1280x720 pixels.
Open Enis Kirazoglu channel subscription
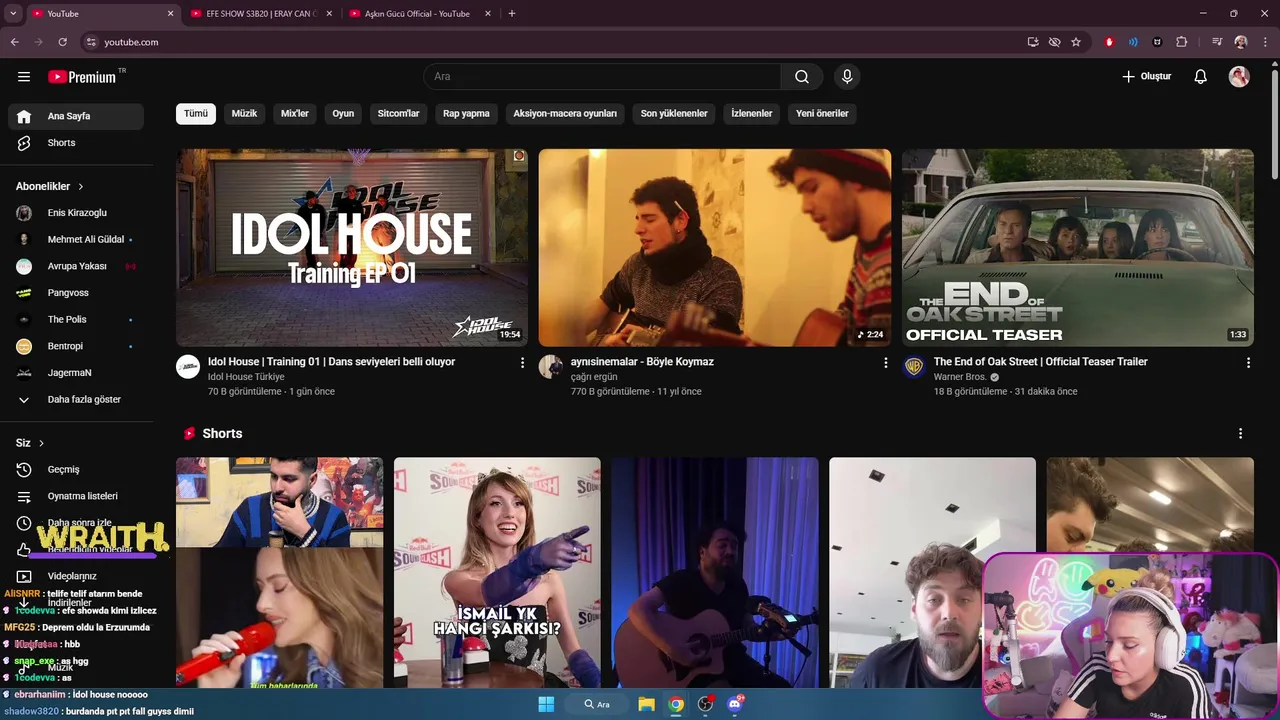point(76,213)
